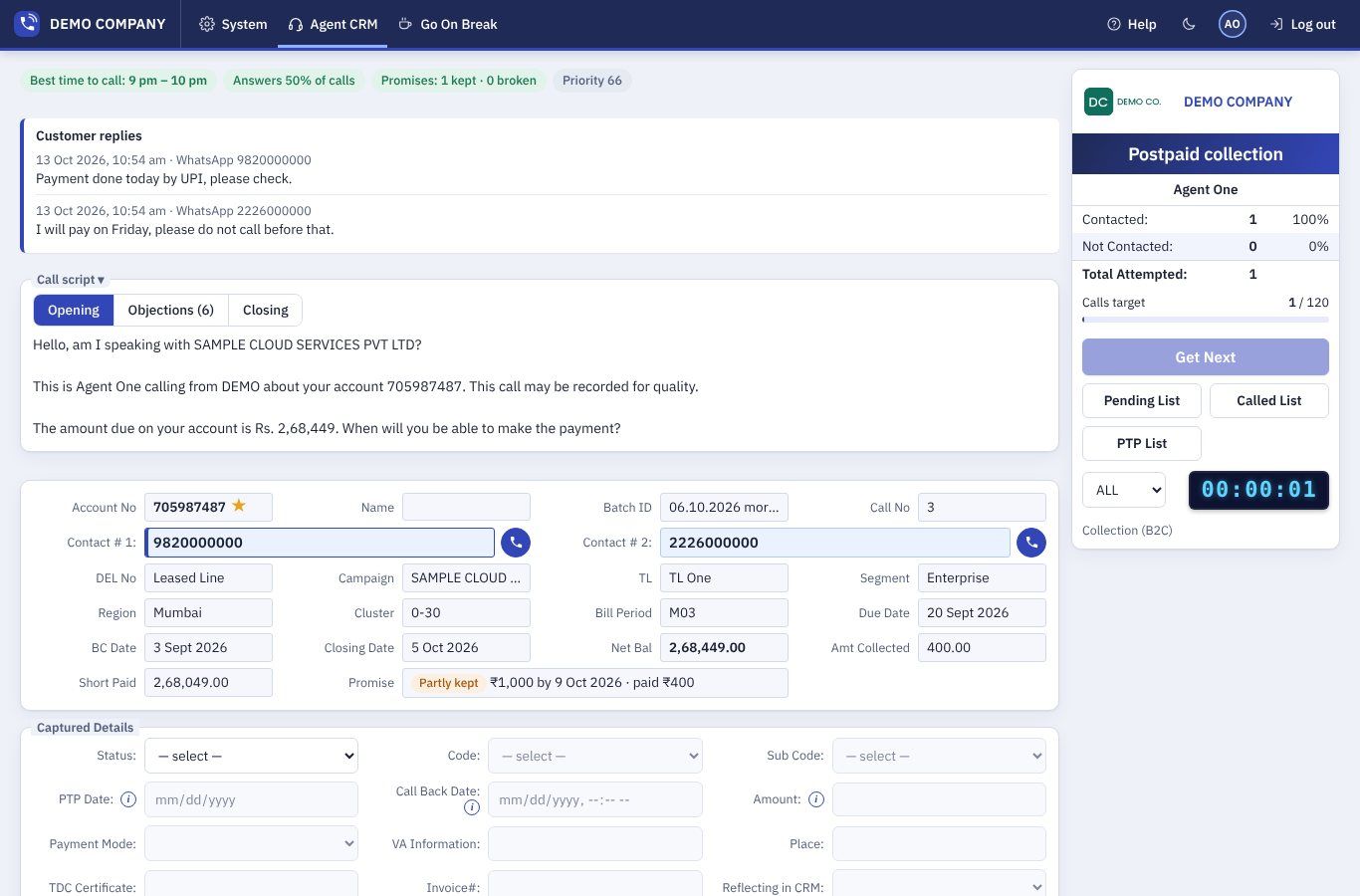1360x896 pixels.
Task: Click the Calls target progress bar
Action: (x=1206, y=320)
